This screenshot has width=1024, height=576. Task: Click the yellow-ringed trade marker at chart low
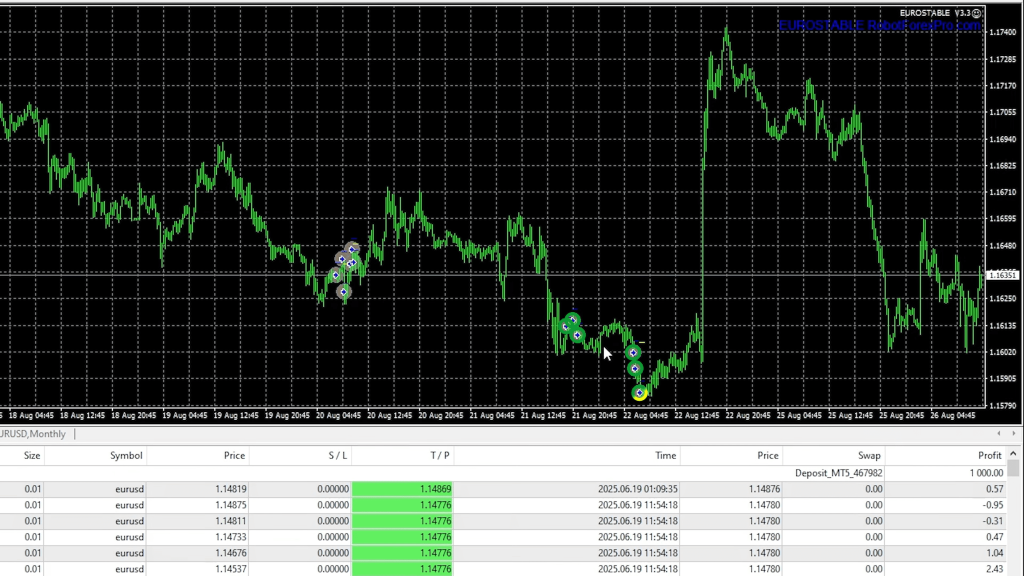pos(640,393)
